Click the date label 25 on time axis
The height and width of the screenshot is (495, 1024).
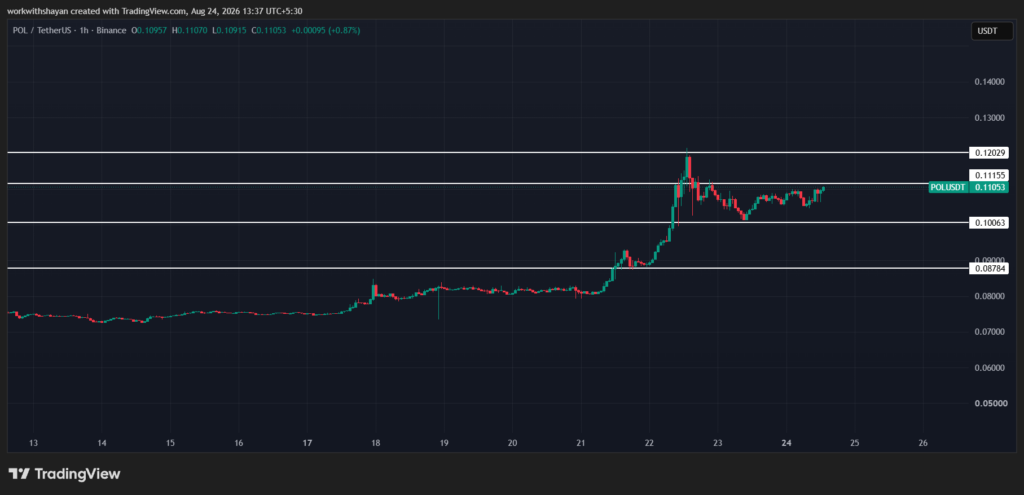click(x=854, y=443)
